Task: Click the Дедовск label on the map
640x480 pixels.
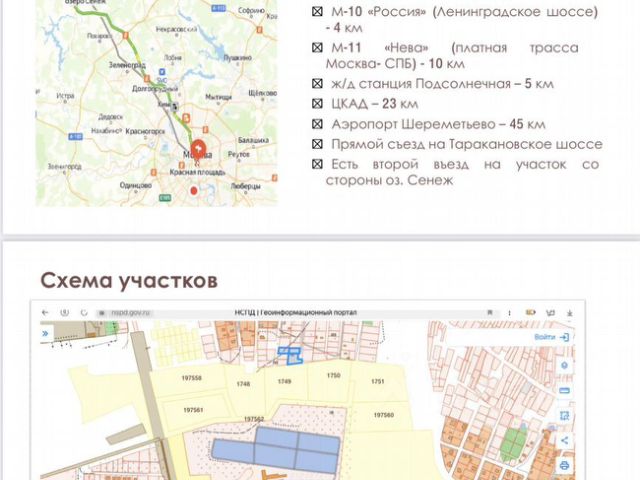Action: pyautogui.click(x=110, y=117)
